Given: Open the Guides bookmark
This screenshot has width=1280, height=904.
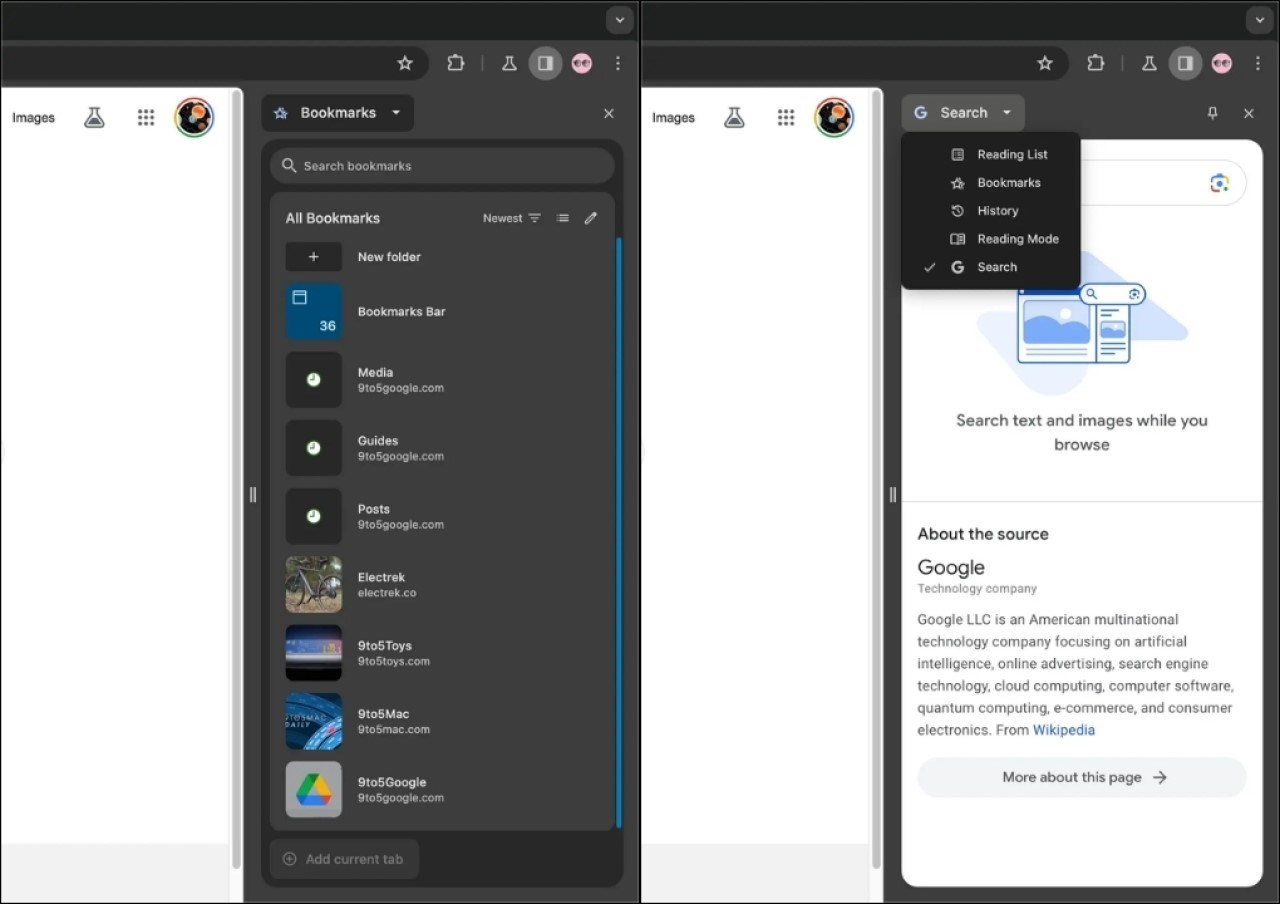Looking at the screenshot, I should pyautogui.click(x=442, y=448).
